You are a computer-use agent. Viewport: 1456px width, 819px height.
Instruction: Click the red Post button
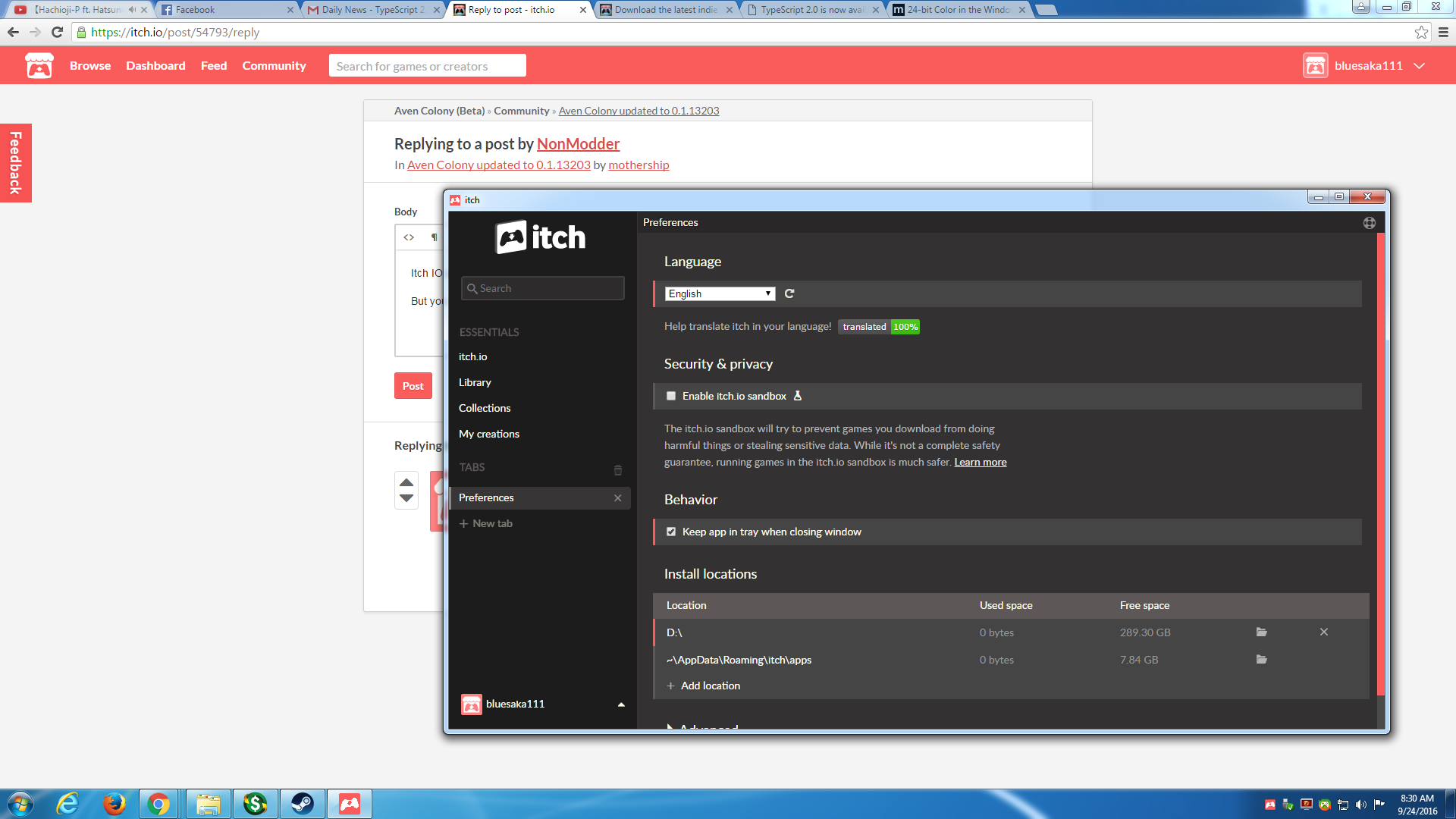coord(413,386)
